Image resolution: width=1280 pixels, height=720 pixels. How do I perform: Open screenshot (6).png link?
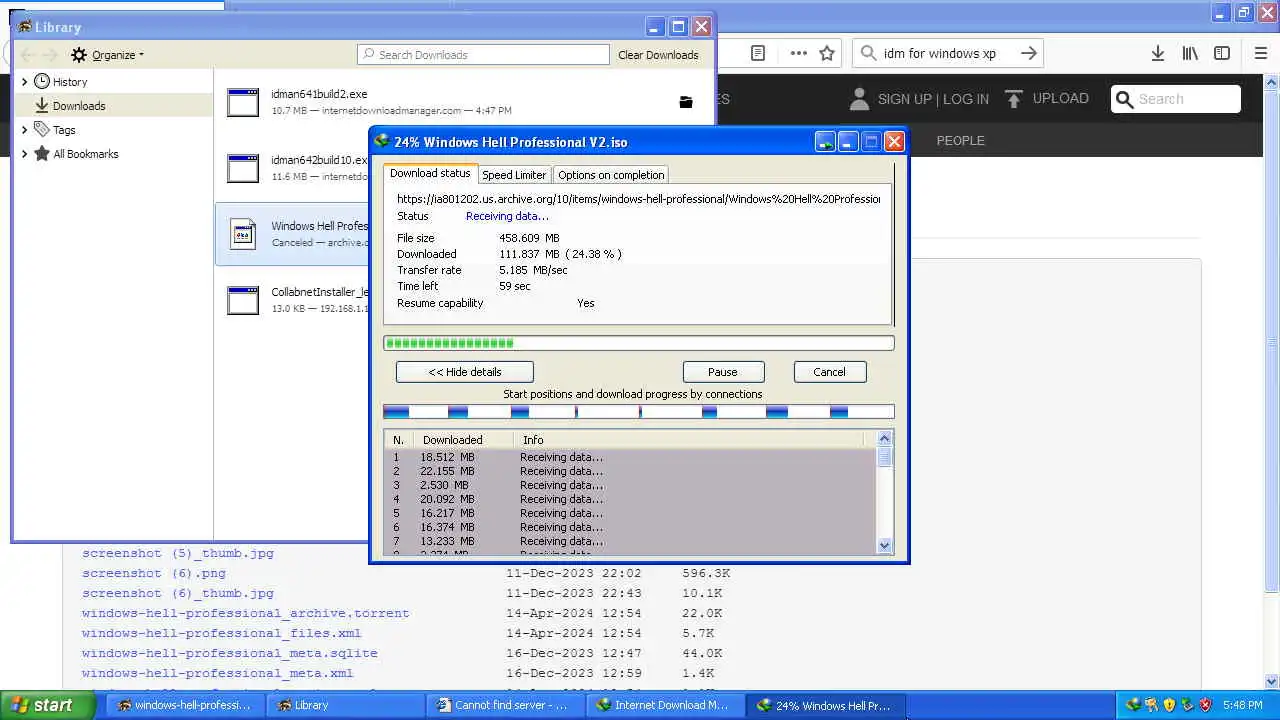tap(154, 573)
